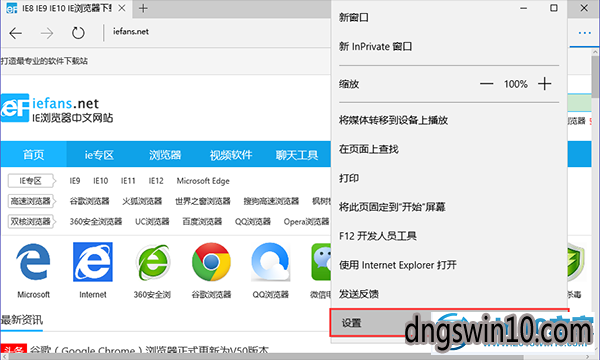The image size is (600, 360).
Task: Open the 百度浏览器 link
Action: (x=202, y=222)
